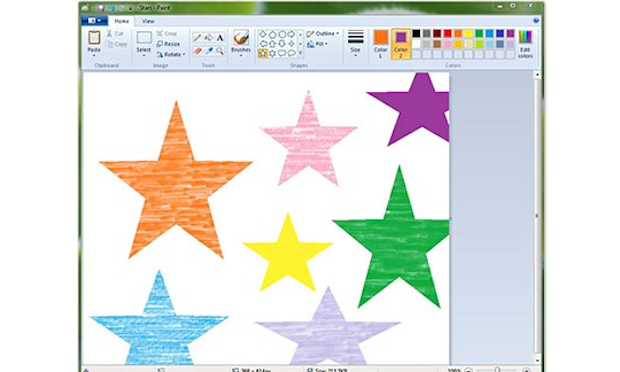This screenshot has height=372, width=620.
Task: Click the Paste clipboard icon
Action: point(94,38)
